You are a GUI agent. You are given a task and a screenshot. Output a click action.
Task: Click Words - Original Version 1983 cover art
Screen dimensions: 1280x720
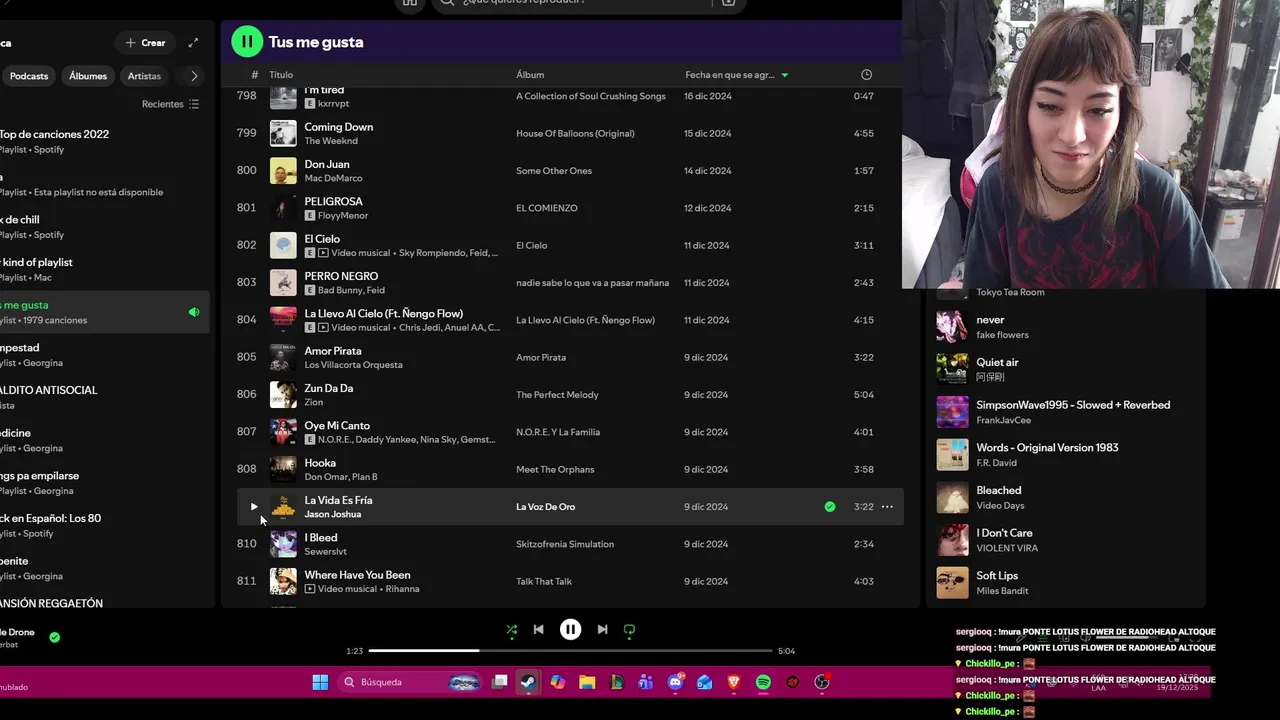tap(952, 455)
